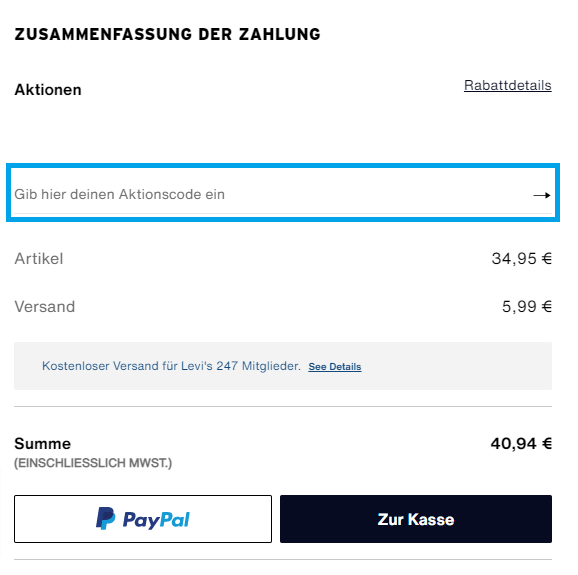Click the Versand row label
Screen dimensions: 578x575
[45, 306]
